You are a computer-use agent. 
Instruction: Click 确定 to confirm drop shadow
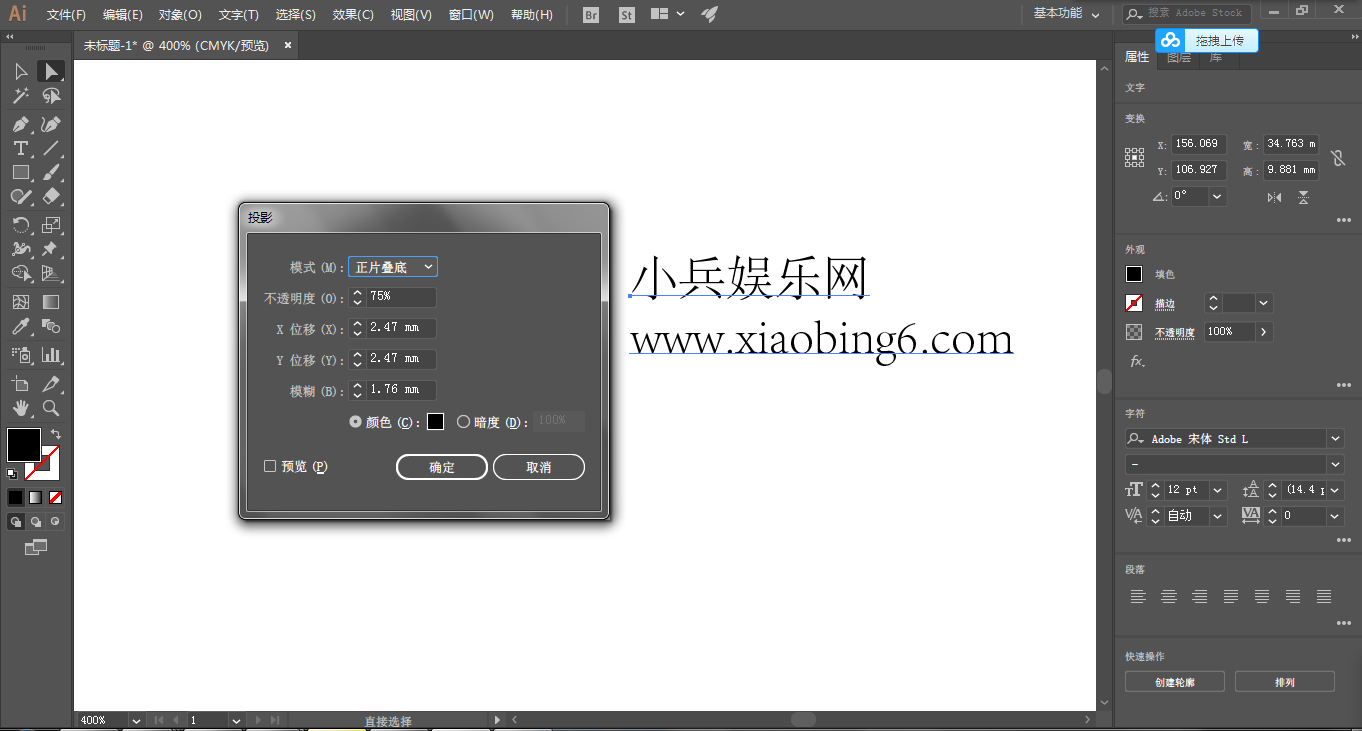[x=442, y=467]
